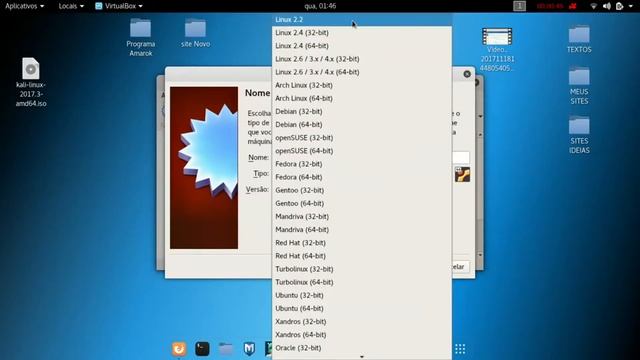The width and height of the screenshot is (640, 360).
Task: Select Arch Linux (32-bit) entry
Action: [362, 85]
